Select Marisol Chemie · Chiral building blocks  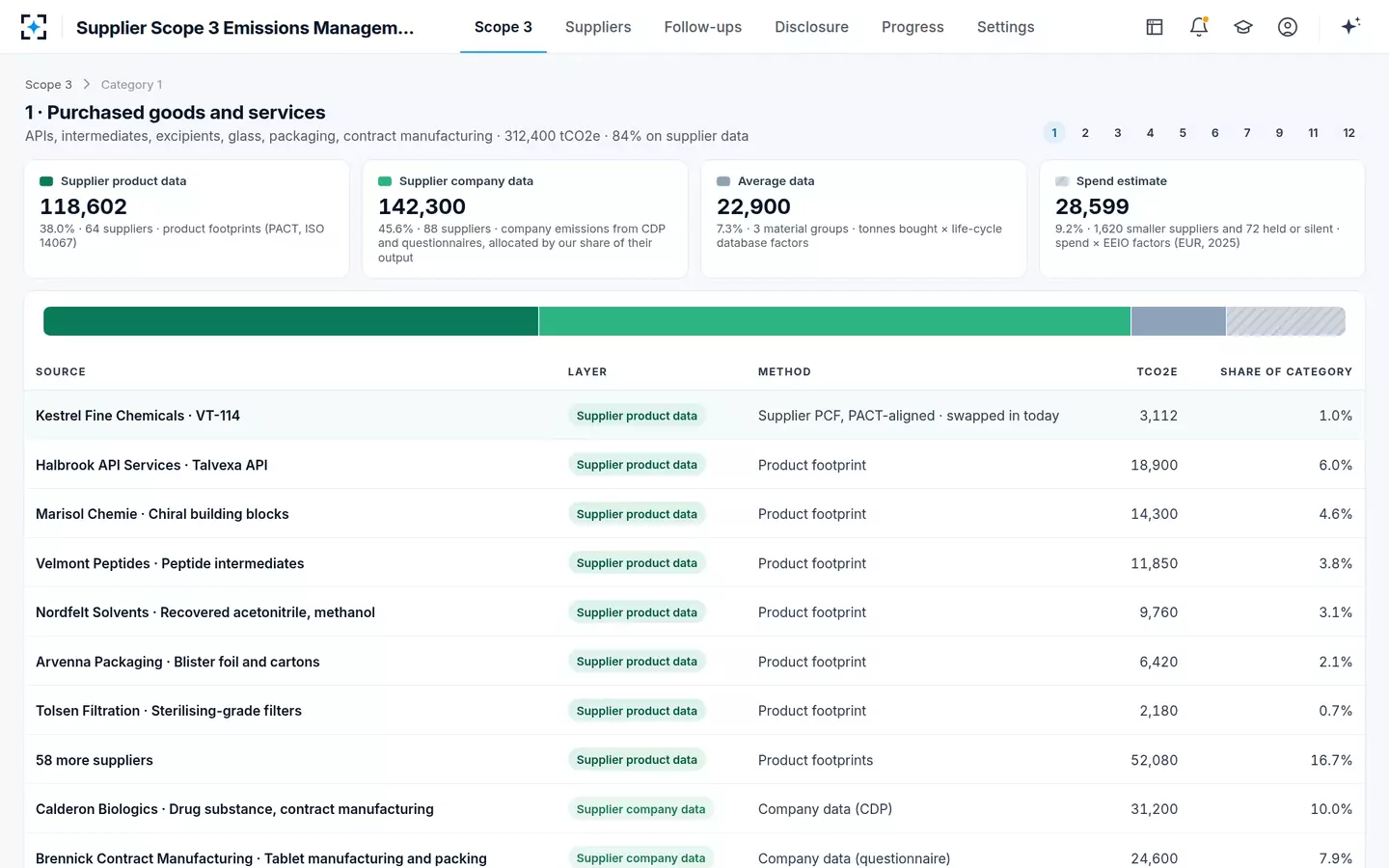pos(694,514)
